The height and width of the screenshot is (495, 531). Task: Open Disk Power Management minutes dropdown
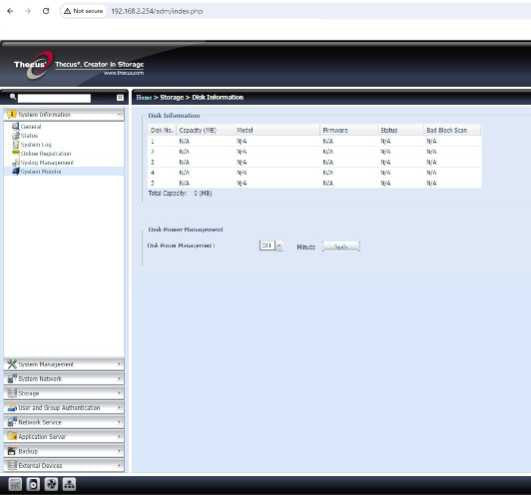[280, 245]
